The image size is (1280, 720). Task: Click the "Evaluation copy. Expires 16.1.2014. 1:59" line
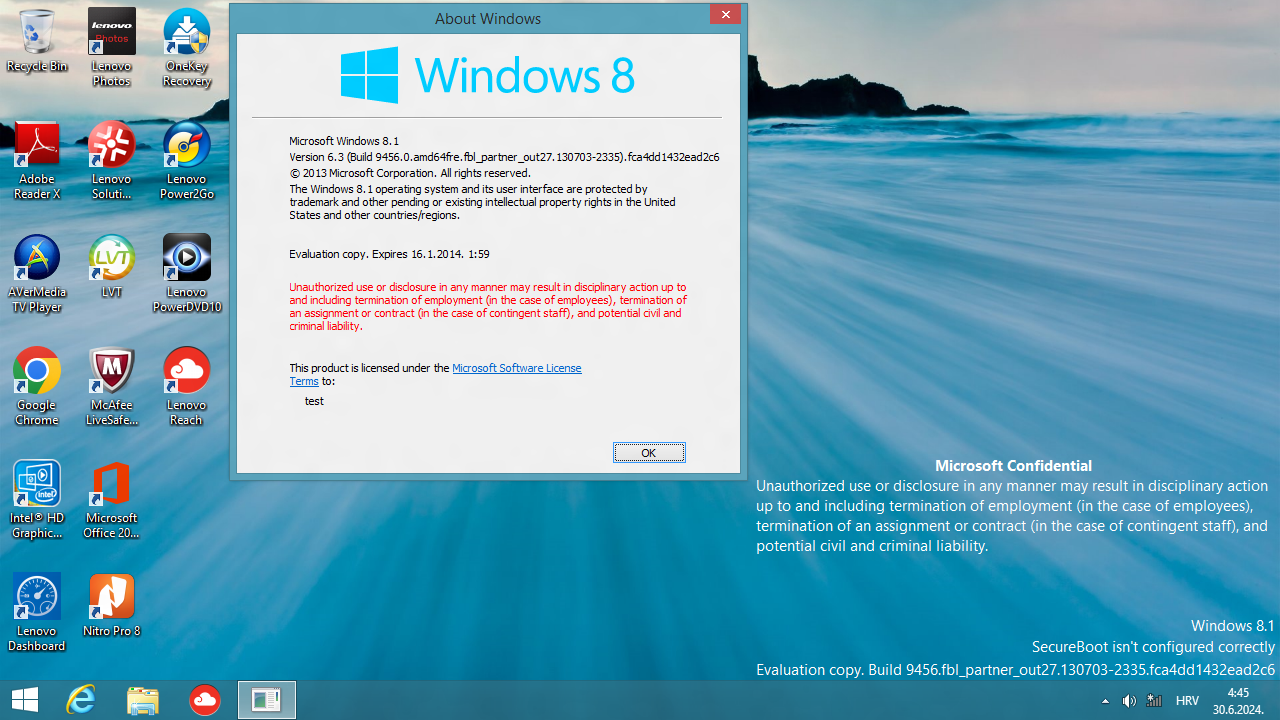pyautogui.click(x=389, y=254)
